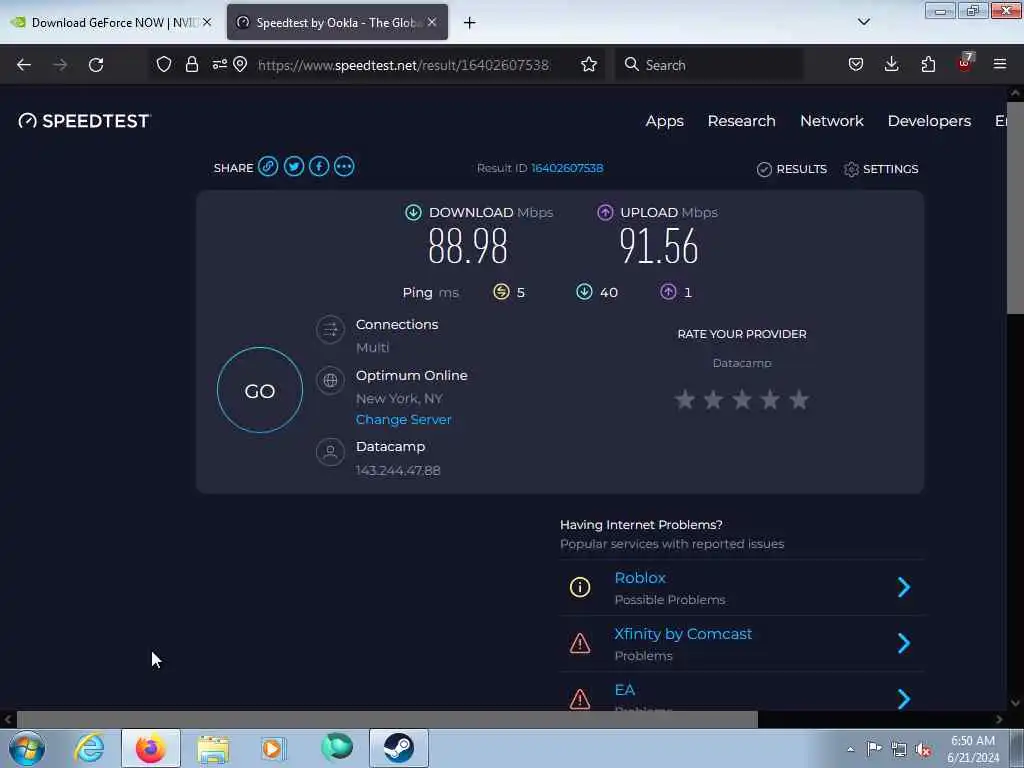1024x768 pixels.
Task: Click the server globe icon
Action: (330, 380)
